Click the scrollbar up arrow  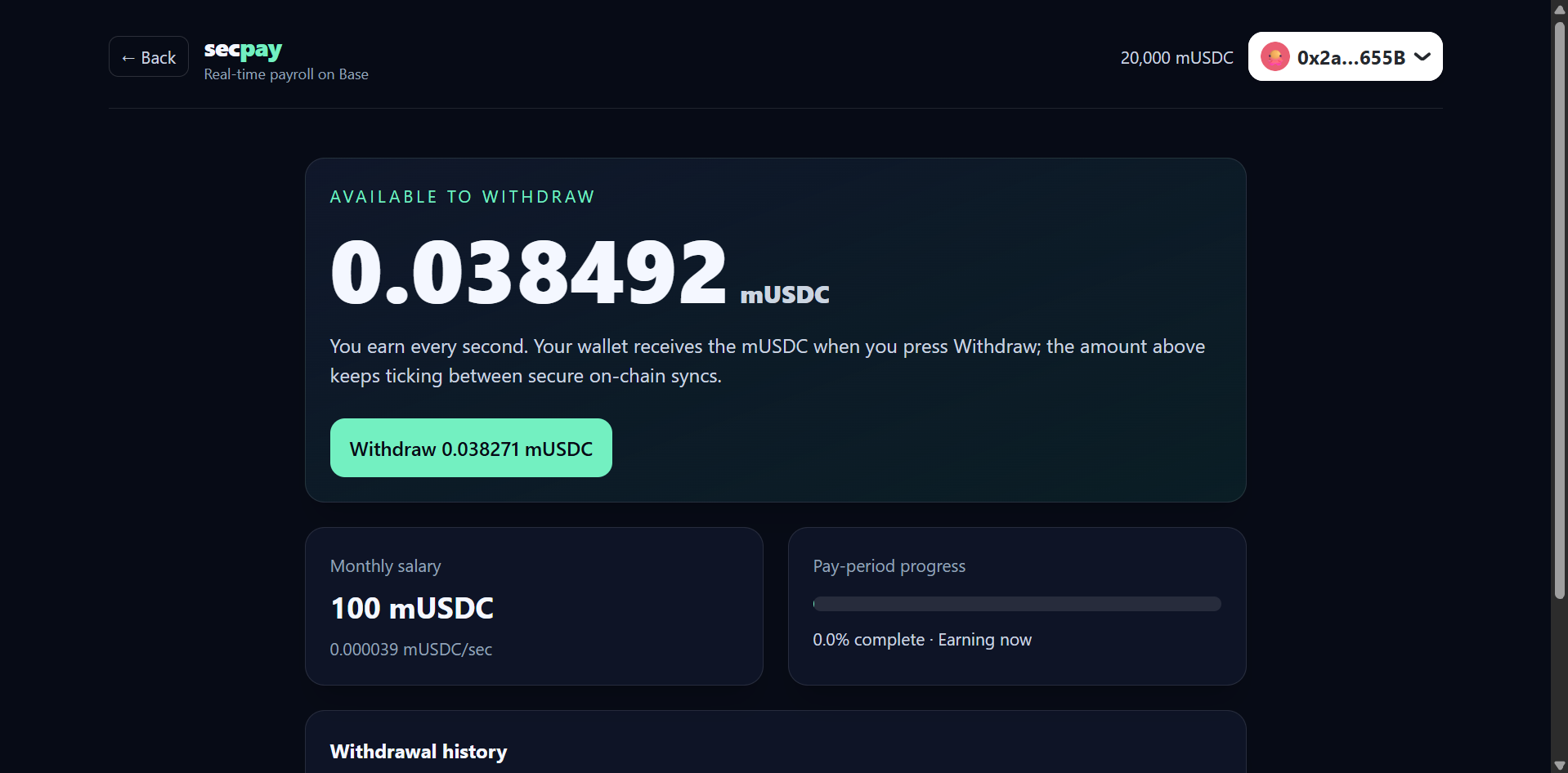(x=1559, y=8)
